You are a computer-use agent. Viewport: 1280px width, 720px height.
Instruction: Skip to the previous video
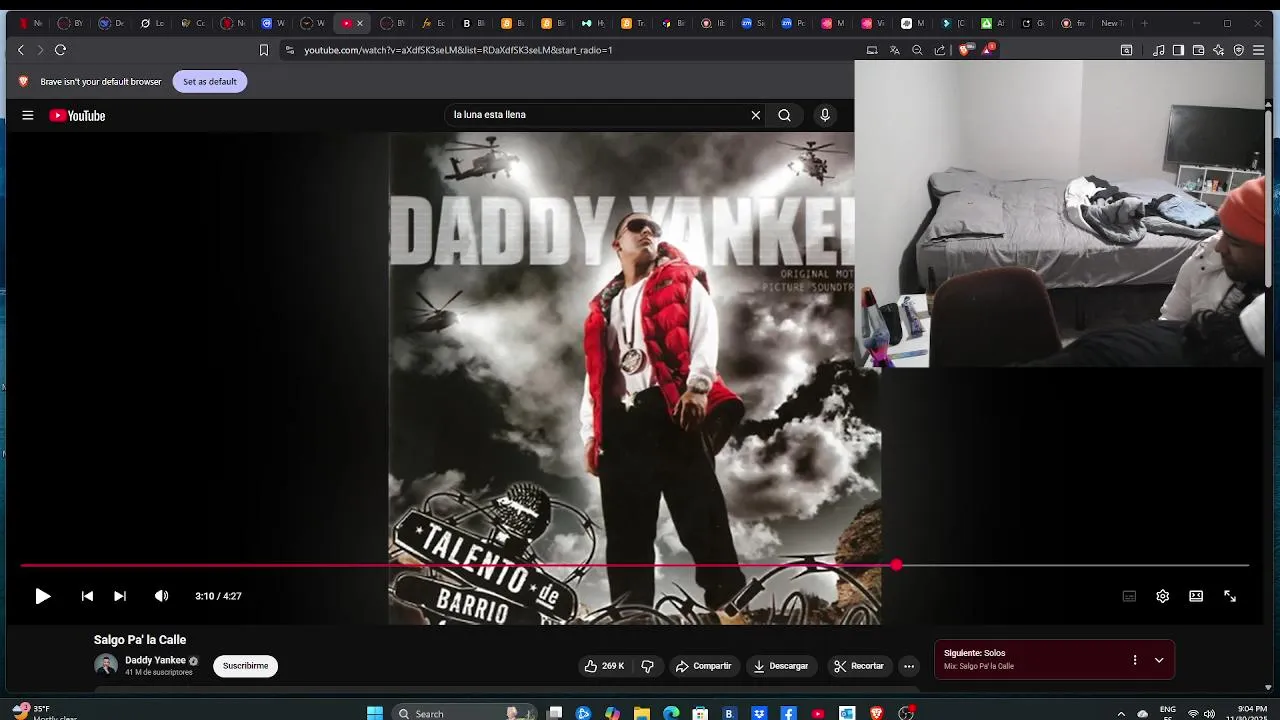click(x=87, y=596)
